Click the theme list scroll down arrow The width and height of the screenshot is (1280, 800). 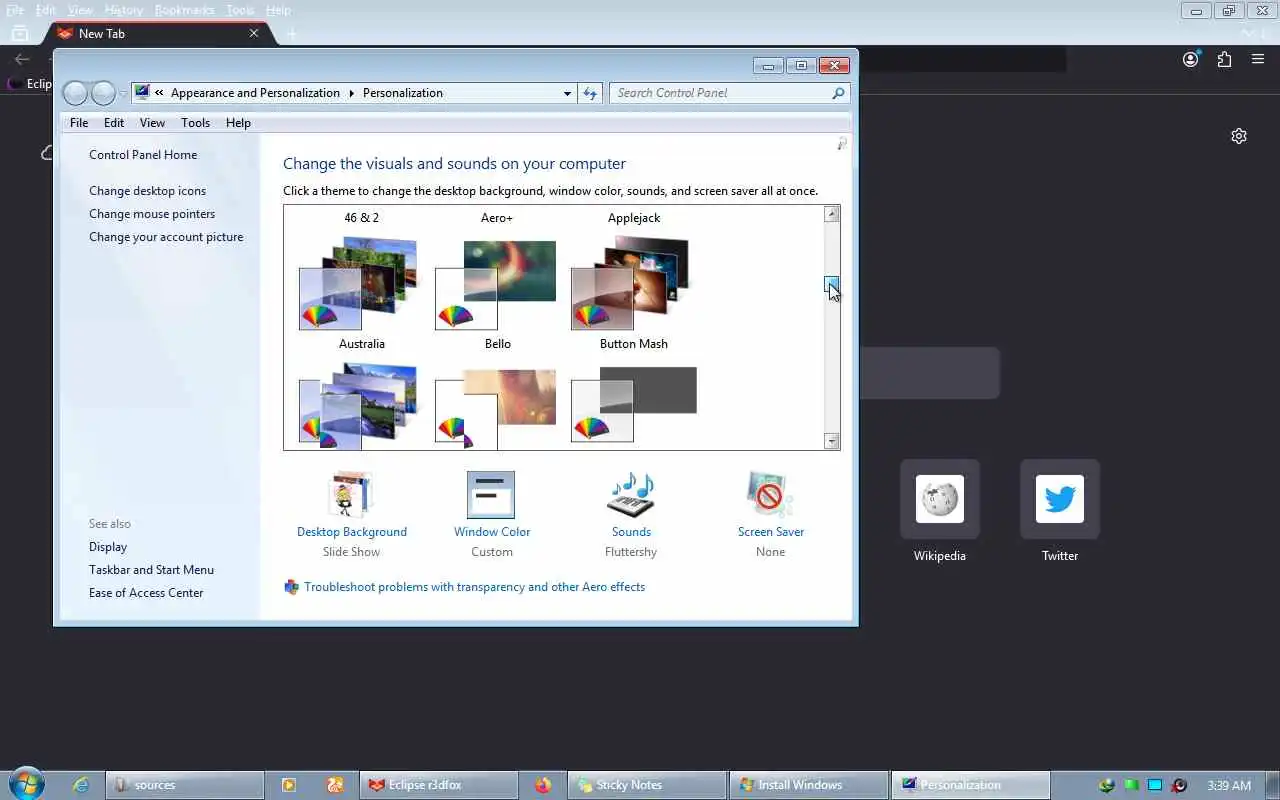pos(832,441)
